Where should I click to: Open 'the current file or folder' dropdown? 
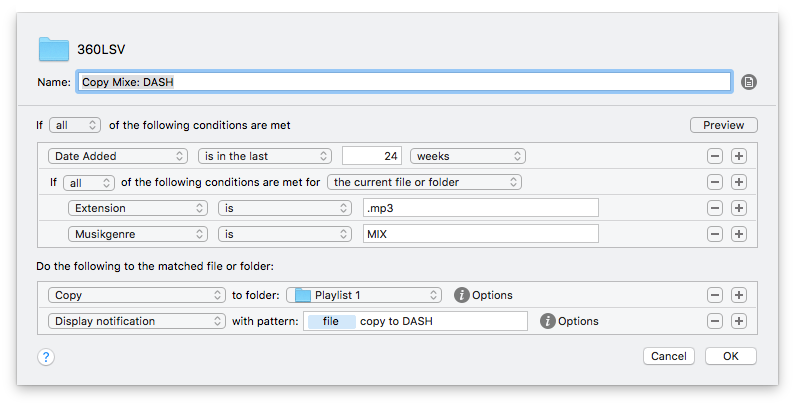(425, 182)
